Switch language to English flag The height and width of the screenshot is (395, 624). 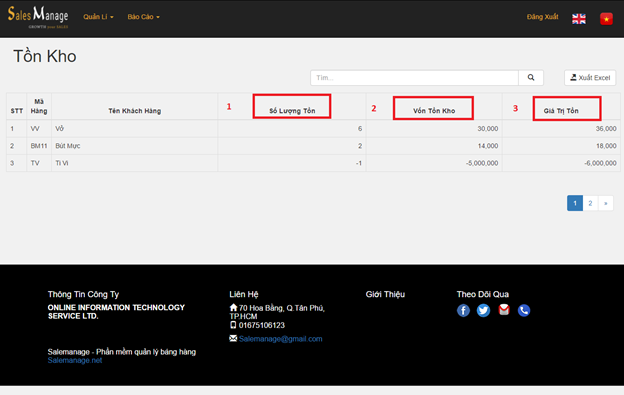579,19
